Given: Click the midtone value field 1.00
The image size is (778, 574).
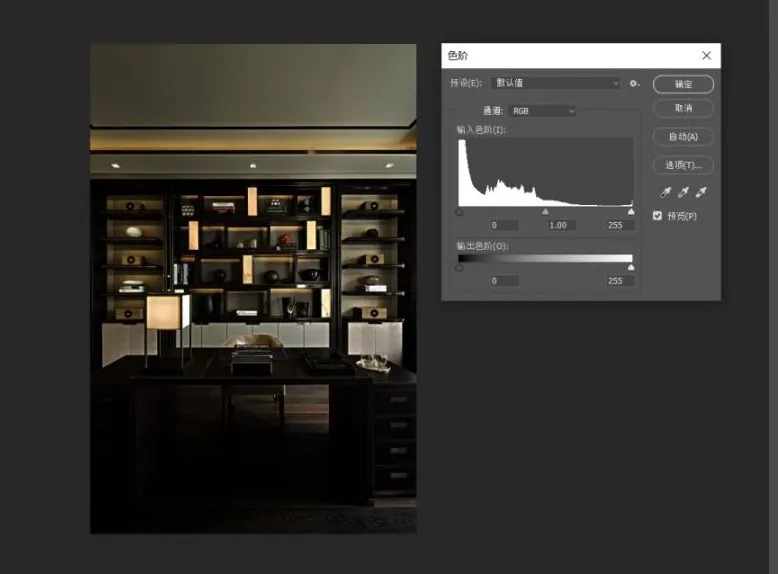Looking at the screenshot, I should 561,225.
